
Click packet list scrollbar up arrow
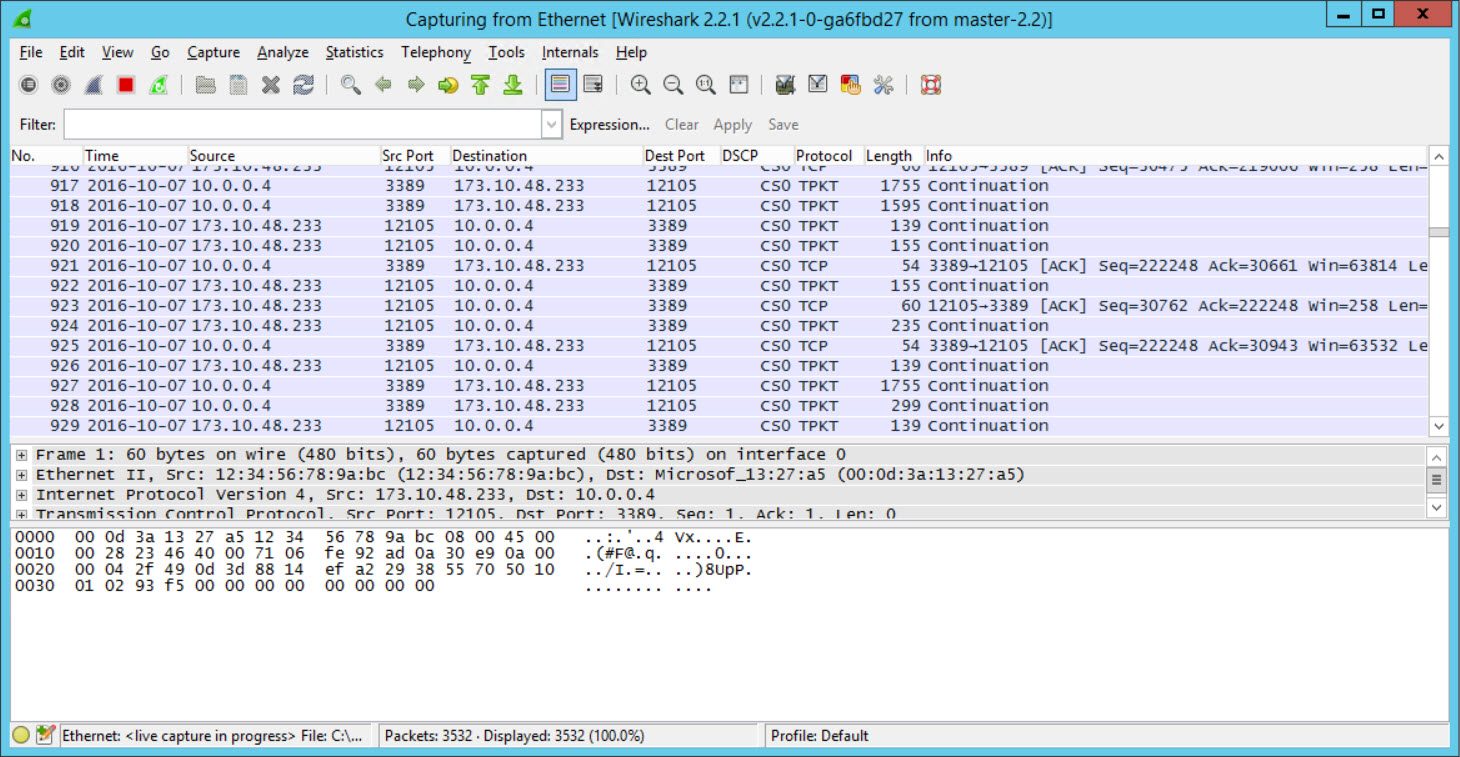[1439, 157]
